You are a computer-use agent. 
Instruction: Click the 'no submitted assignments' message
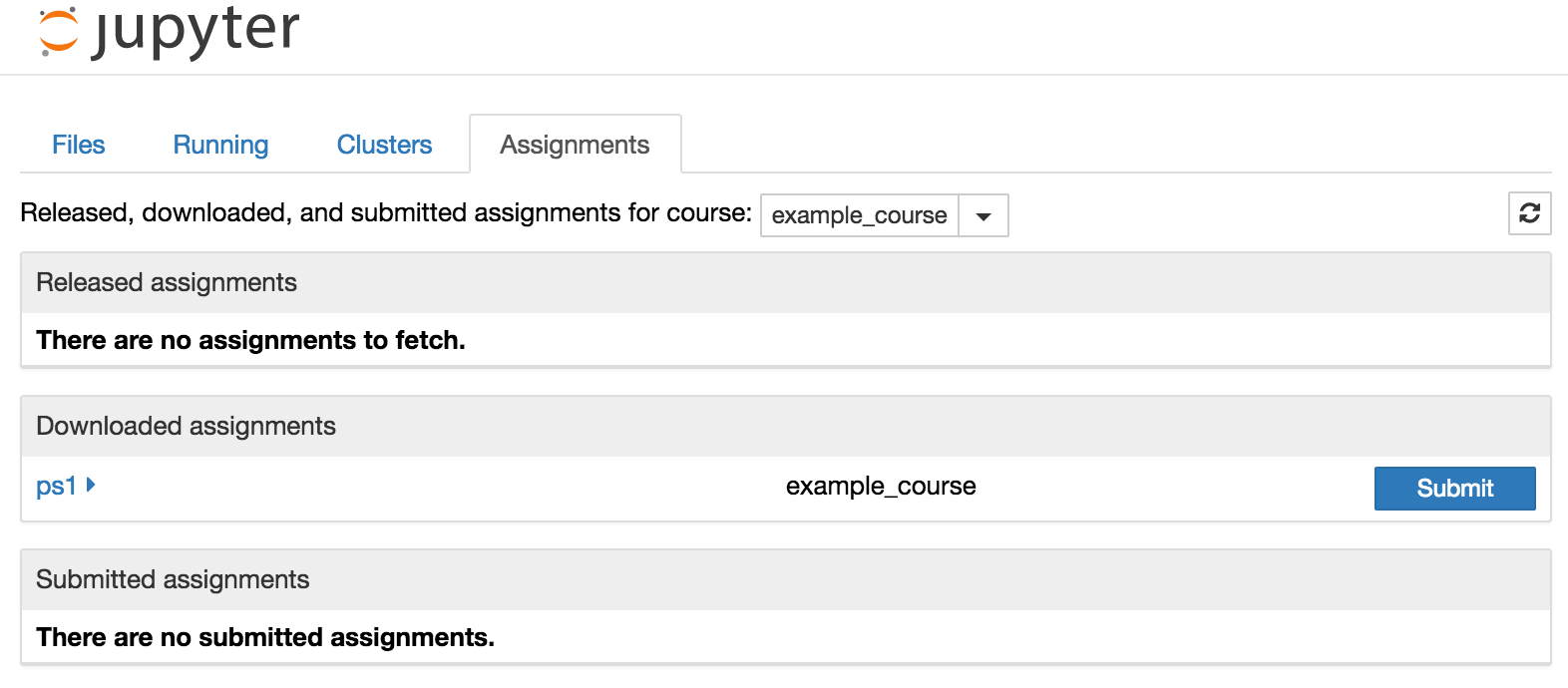[265, 638]
